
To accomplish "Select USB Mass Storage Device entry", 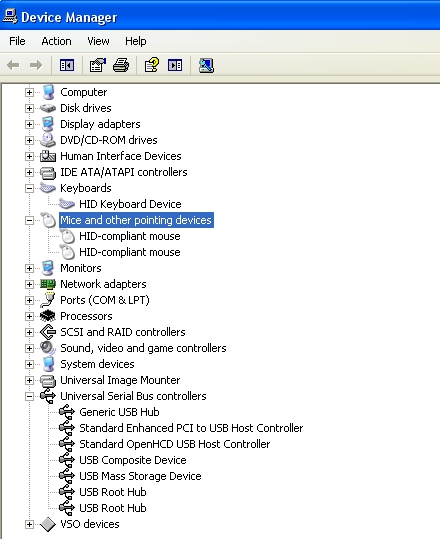I will pyautogui.click(x=140, y=476).
